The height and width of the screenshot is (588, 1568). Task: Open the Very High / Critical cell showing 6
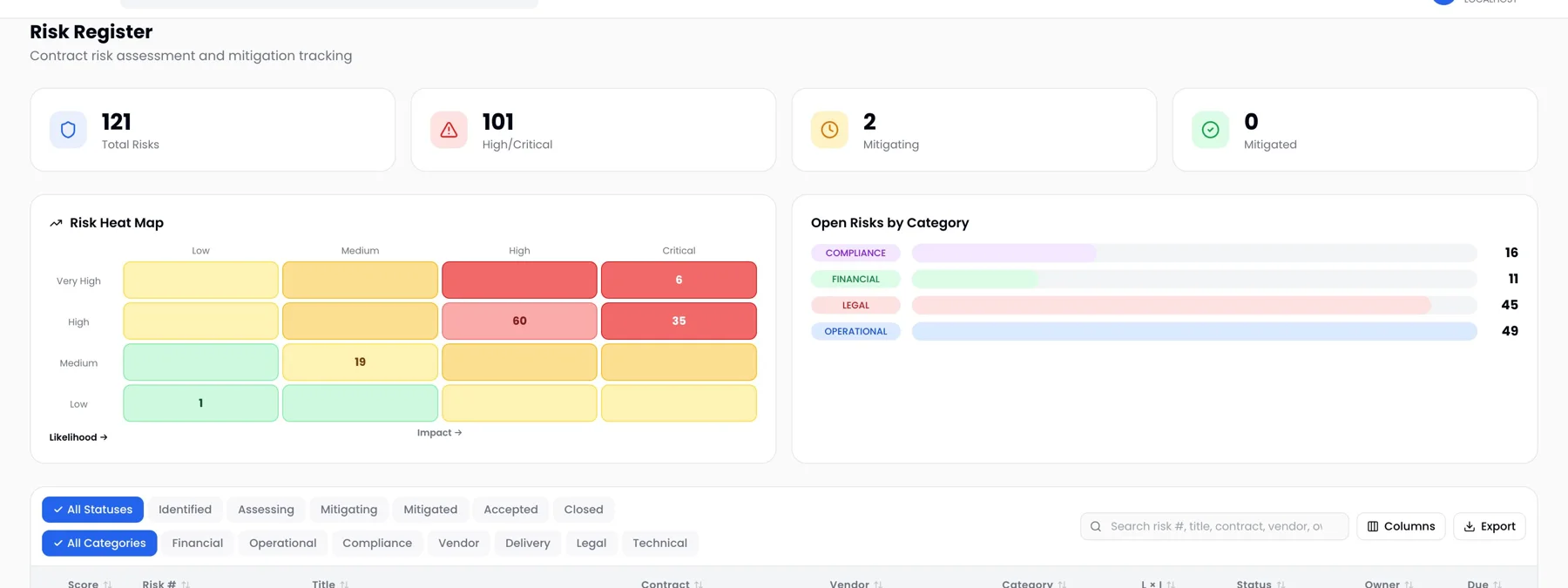click(x=679, y=280)
